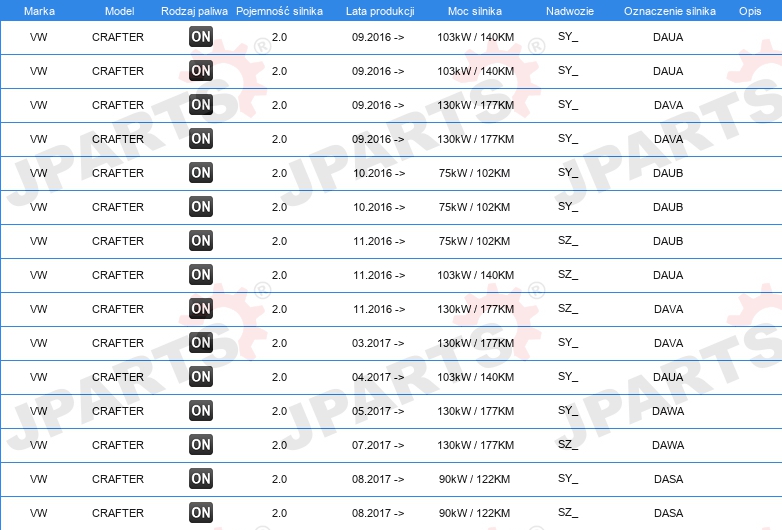
Task: Click VW in the 03.2017 row
Action: pos(38,343)
